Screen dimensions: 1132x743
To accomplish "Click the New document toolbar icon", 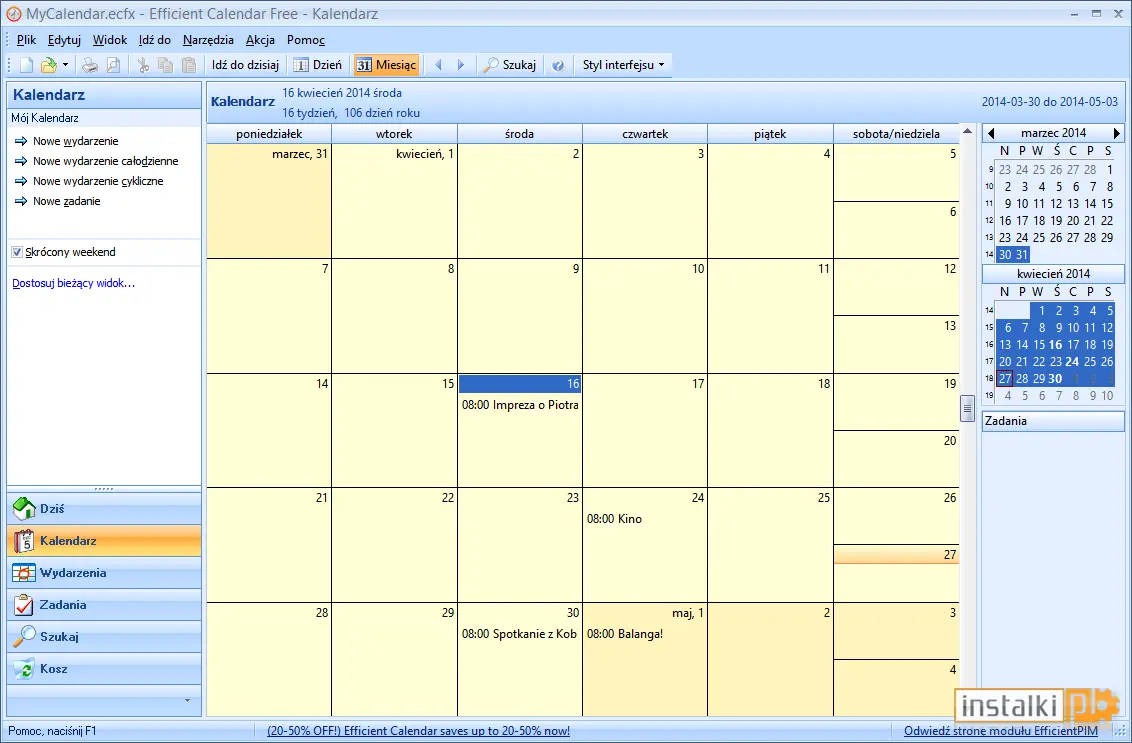I will (x=26, y=65).
